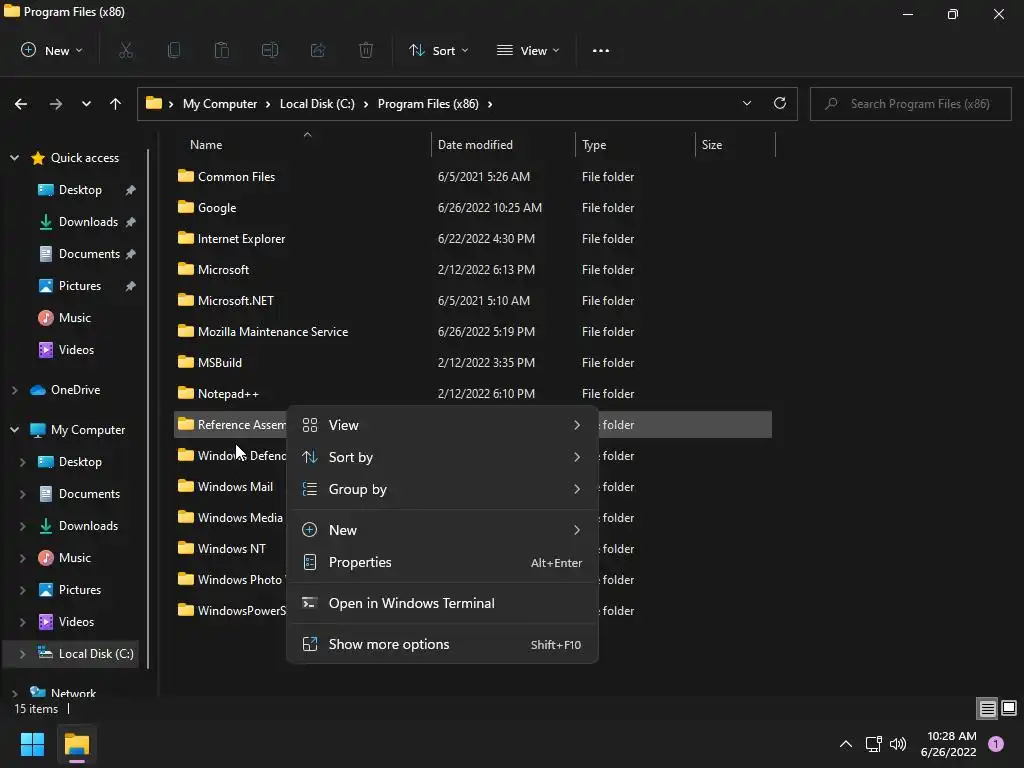Image resolution: width=1024 pixels, height=768 pixels.
Task: Switch to large thumbnails view icon
Action: 1009,708
